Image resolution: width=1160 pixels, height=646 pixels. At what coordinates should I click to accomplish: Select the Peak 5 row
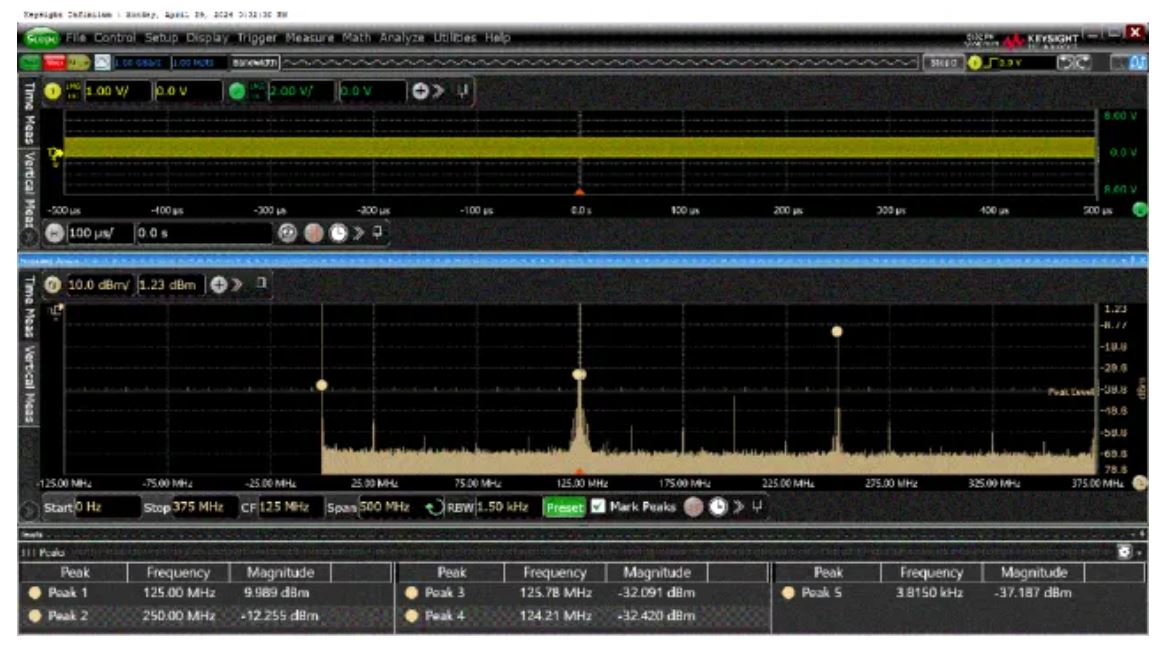(959, 593)
